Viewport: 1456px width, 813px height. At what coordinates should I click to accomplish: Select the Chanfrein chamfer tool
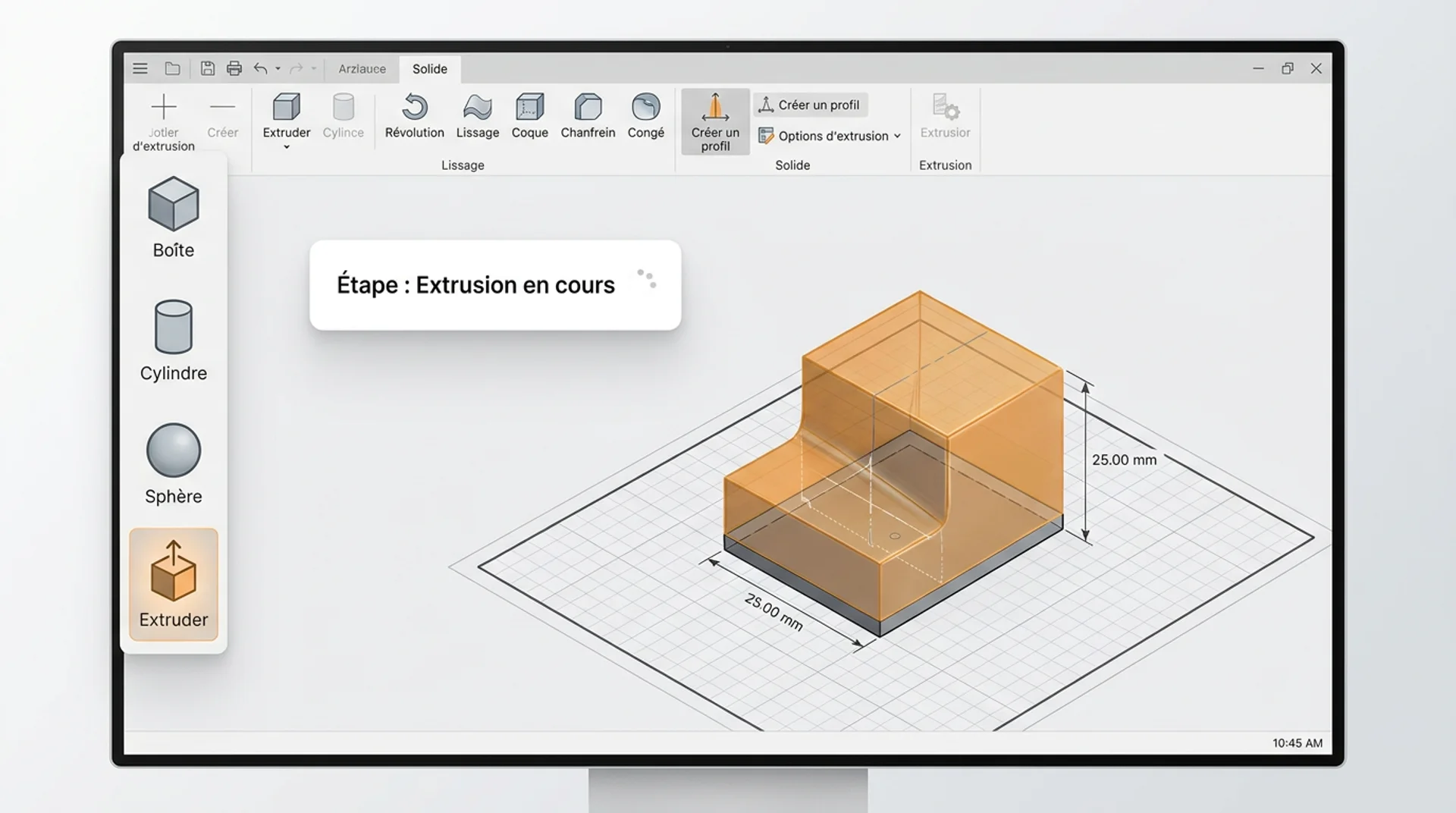[588, 115]
